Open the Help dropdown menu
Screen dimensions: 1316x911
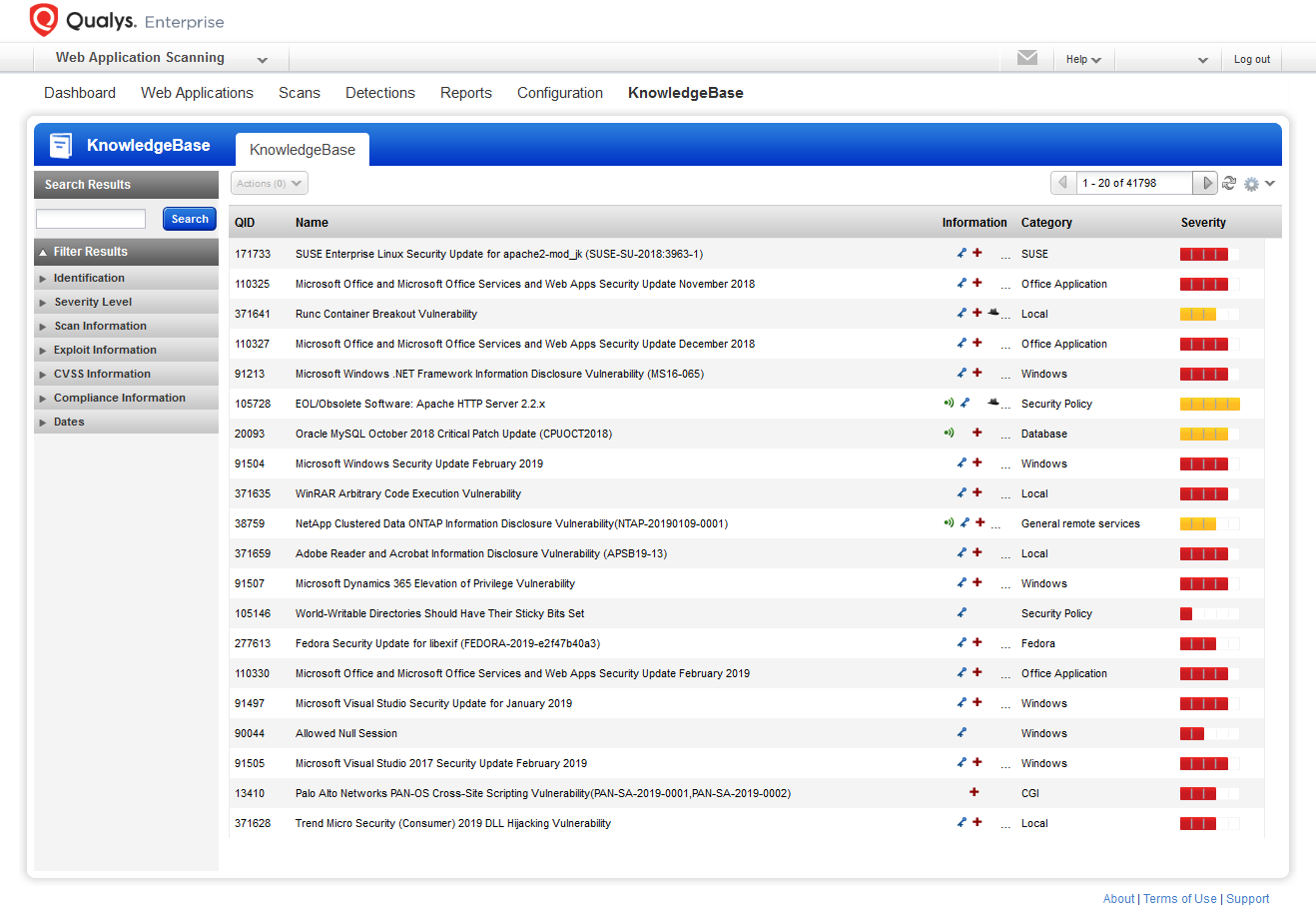pyautogui.click(x=1083, y=59)
